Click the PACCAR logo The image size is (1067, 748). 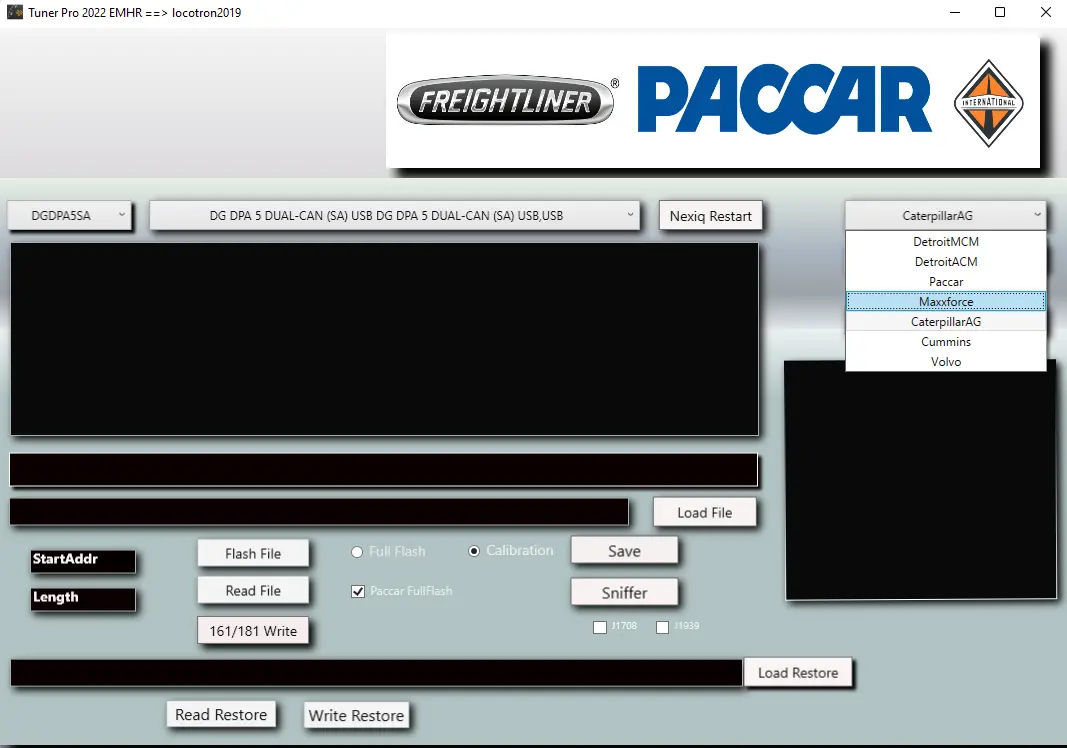(x=784, y=99)
